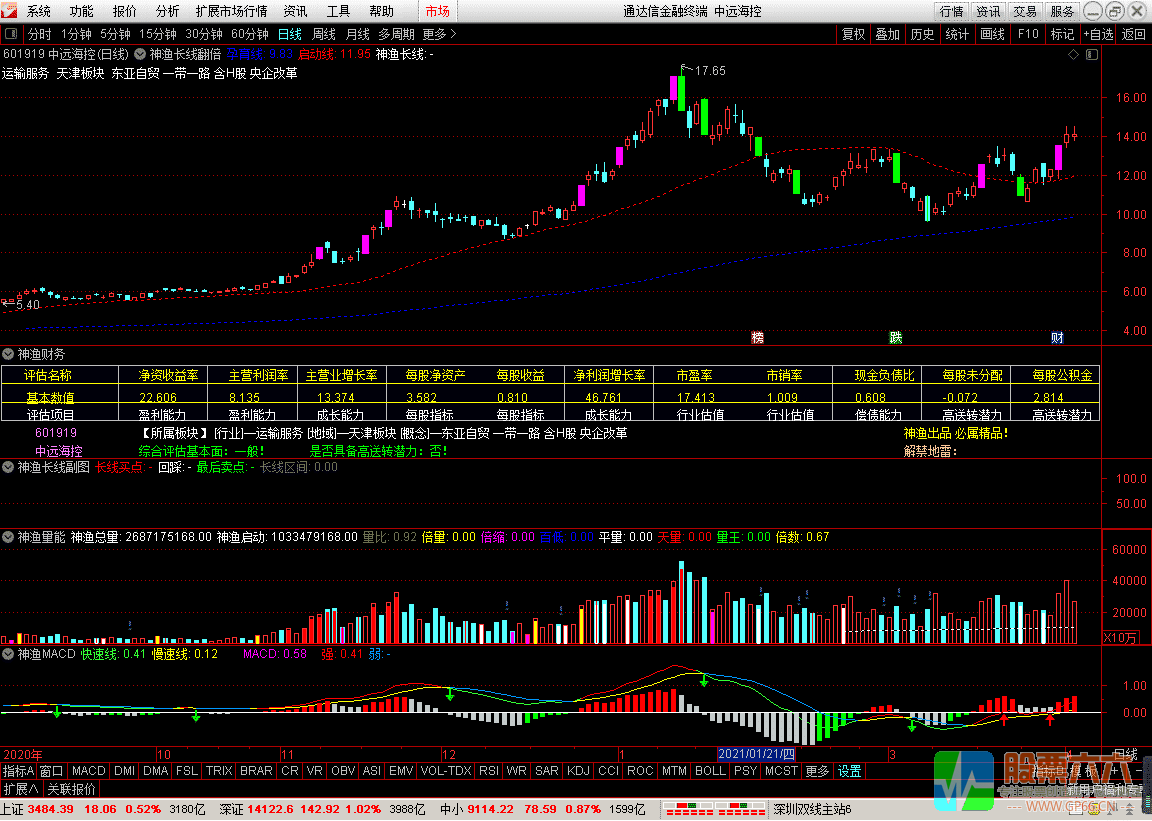The width and height of the screenshot is (1152, 821).
Task: Click the market status indicator blocks in status bar
Action: pos(713,809)
